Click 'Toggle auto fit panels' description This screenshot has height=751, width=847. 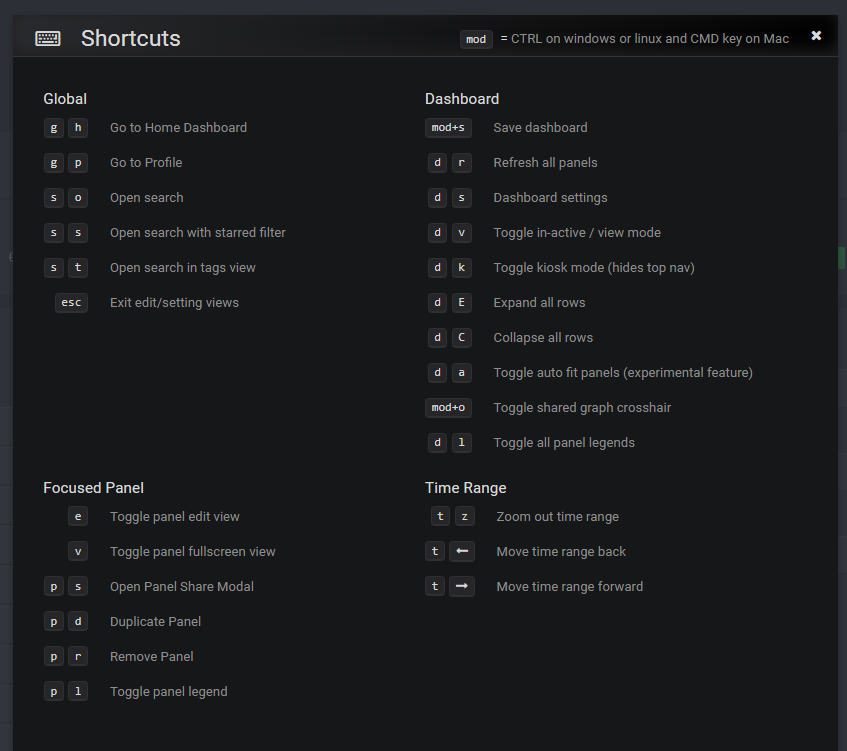click(622, 373)
